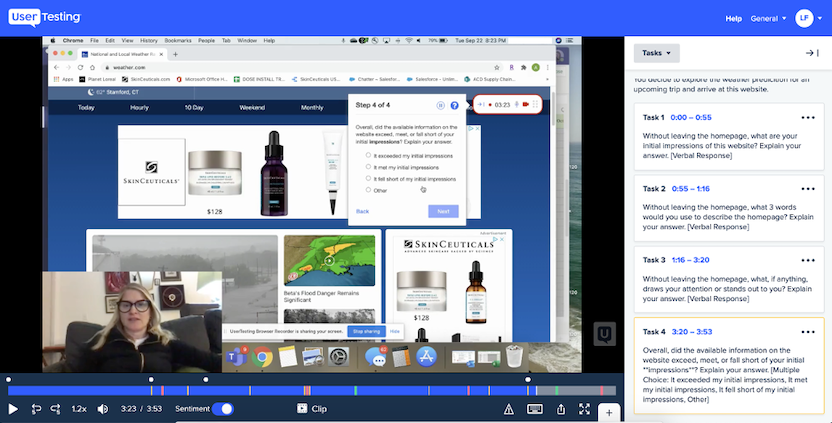Open a new Chrome tab
This screenshot has height=423, width=832.
[176, 54]
